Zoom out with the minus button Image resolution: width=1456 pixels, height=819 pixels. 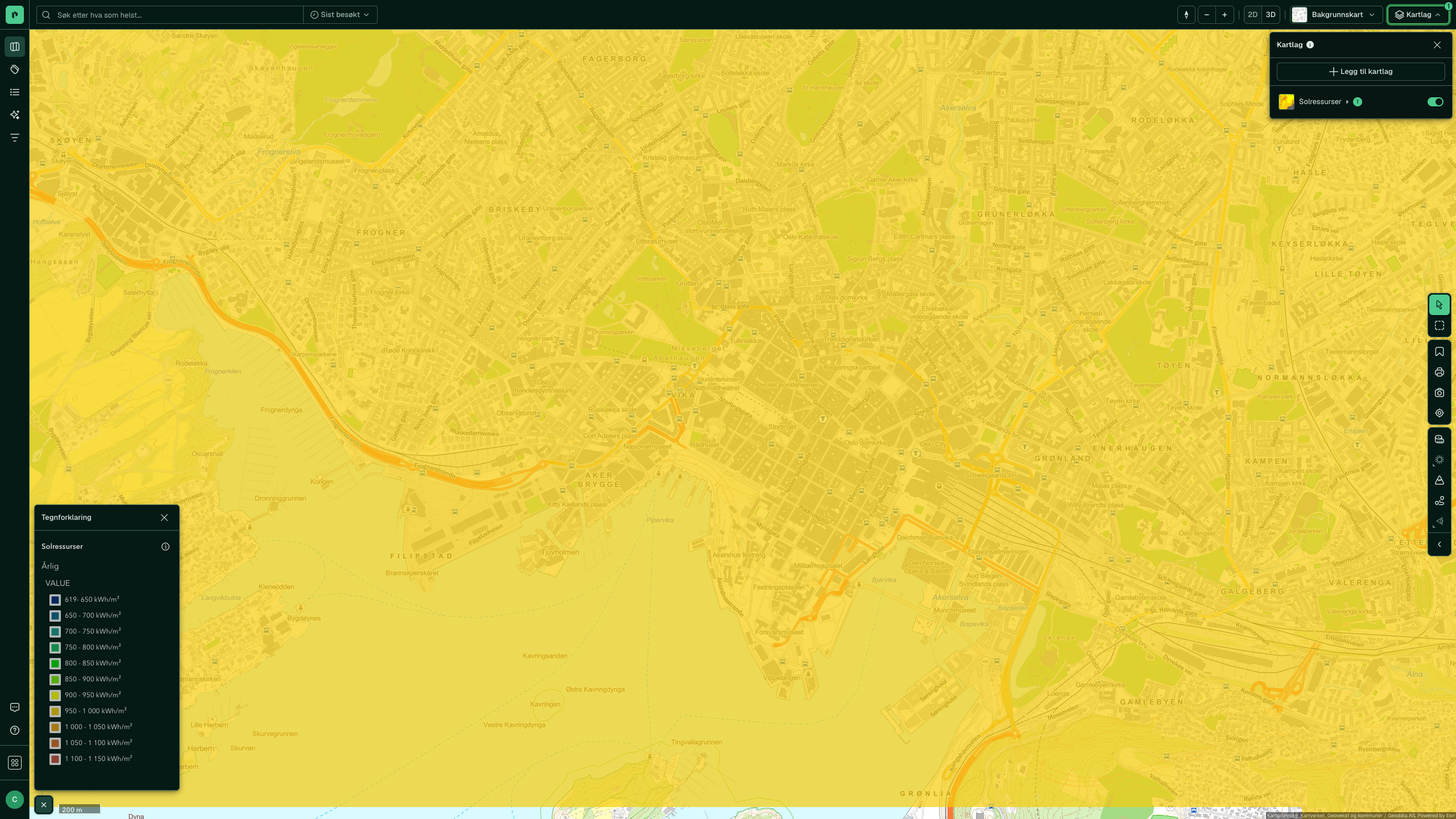click(x=1207, y=15)
